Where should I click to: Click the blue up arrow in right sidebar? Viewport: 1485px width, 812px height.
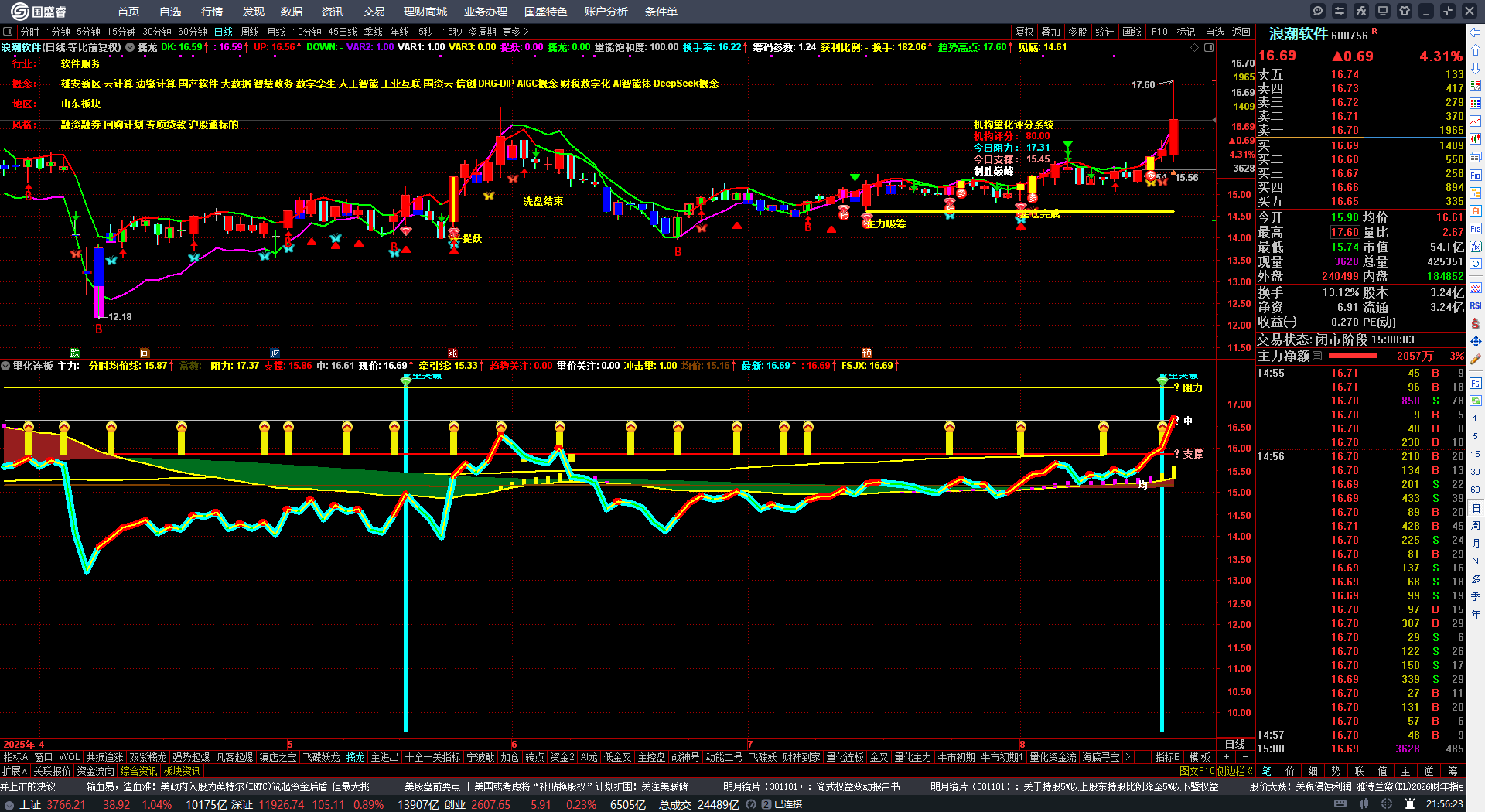1476,49
